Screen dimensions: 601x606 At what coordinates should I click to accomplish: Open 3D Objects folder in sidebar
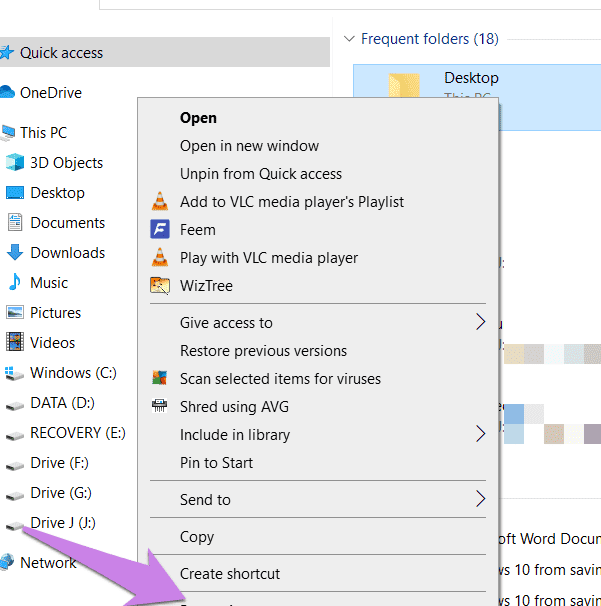(66, 163)
